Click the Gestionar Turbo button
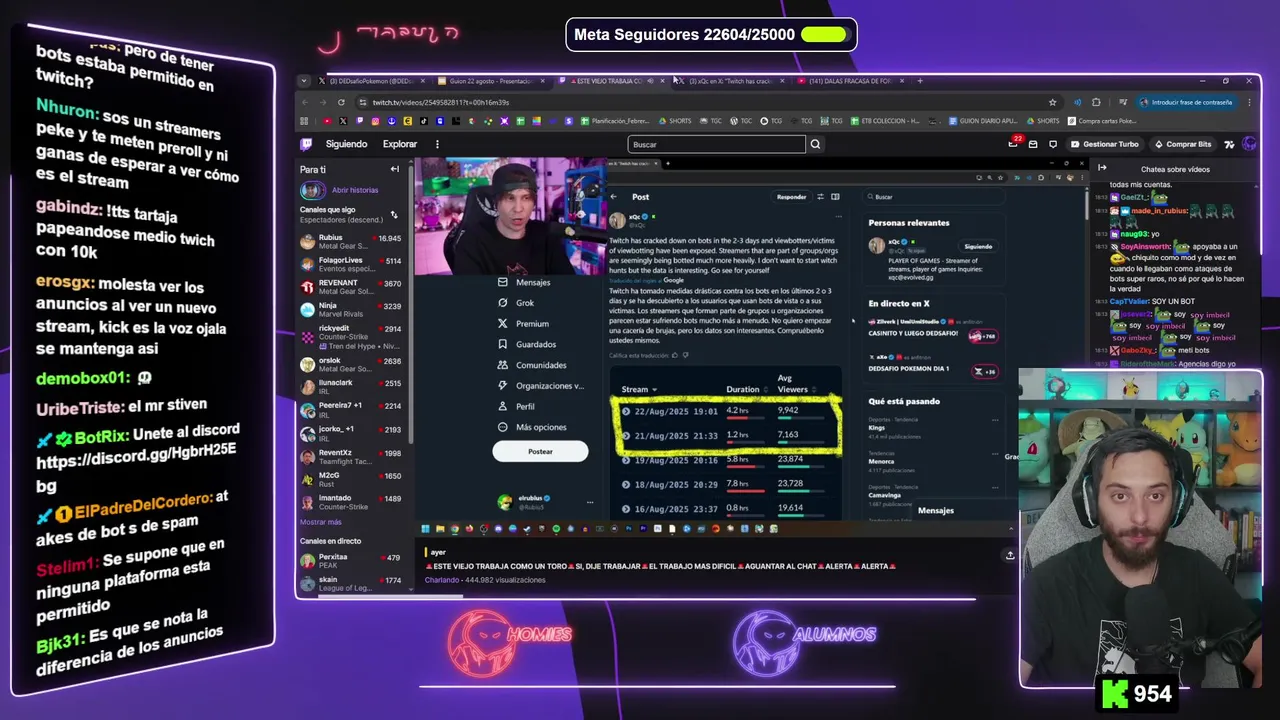 point(1104,144)
